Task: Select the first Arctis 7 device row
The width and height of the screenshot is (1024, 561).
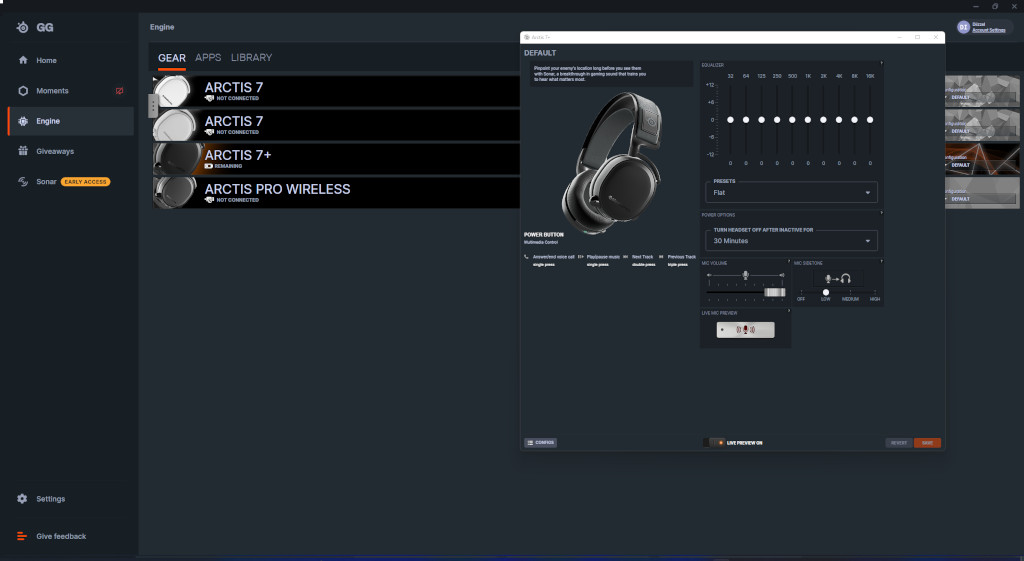Action: (x=336, y=91)
